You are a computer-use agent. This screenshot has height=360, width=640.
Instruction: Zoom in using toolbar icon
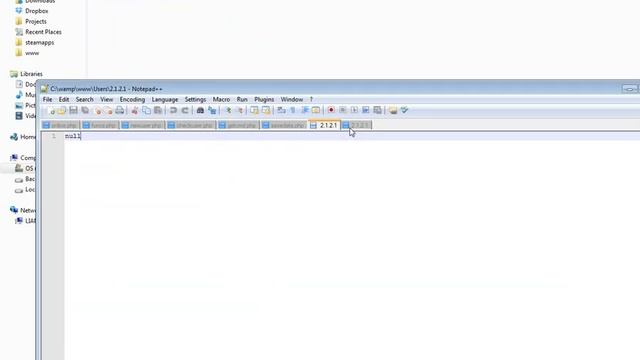click(x=228, y=110)
